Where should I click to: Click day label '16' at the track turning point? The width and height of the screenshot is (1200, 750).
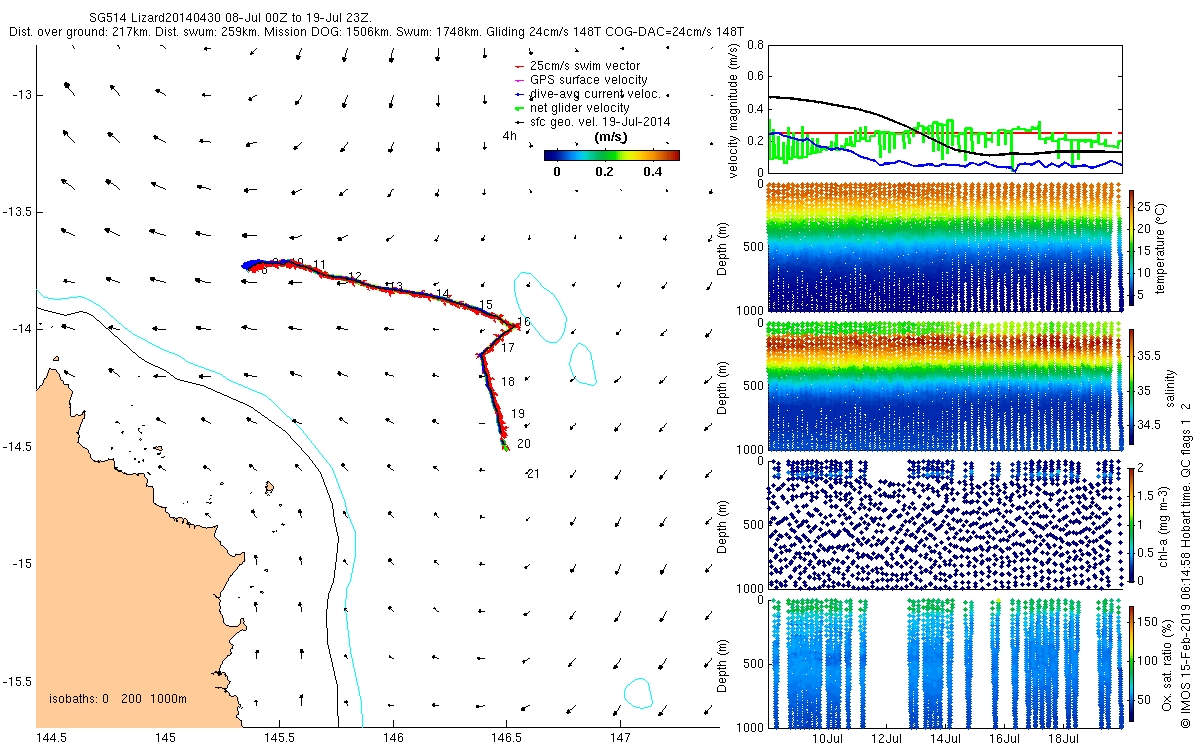click(525, 322)
